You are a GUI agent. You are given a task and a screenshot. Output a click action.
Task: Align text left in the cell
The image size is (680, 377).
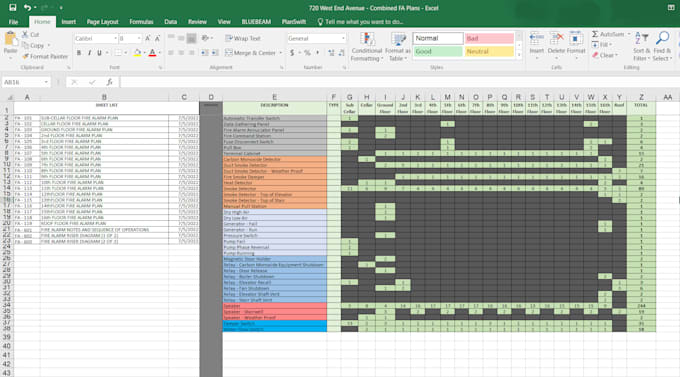pos(171,53)
